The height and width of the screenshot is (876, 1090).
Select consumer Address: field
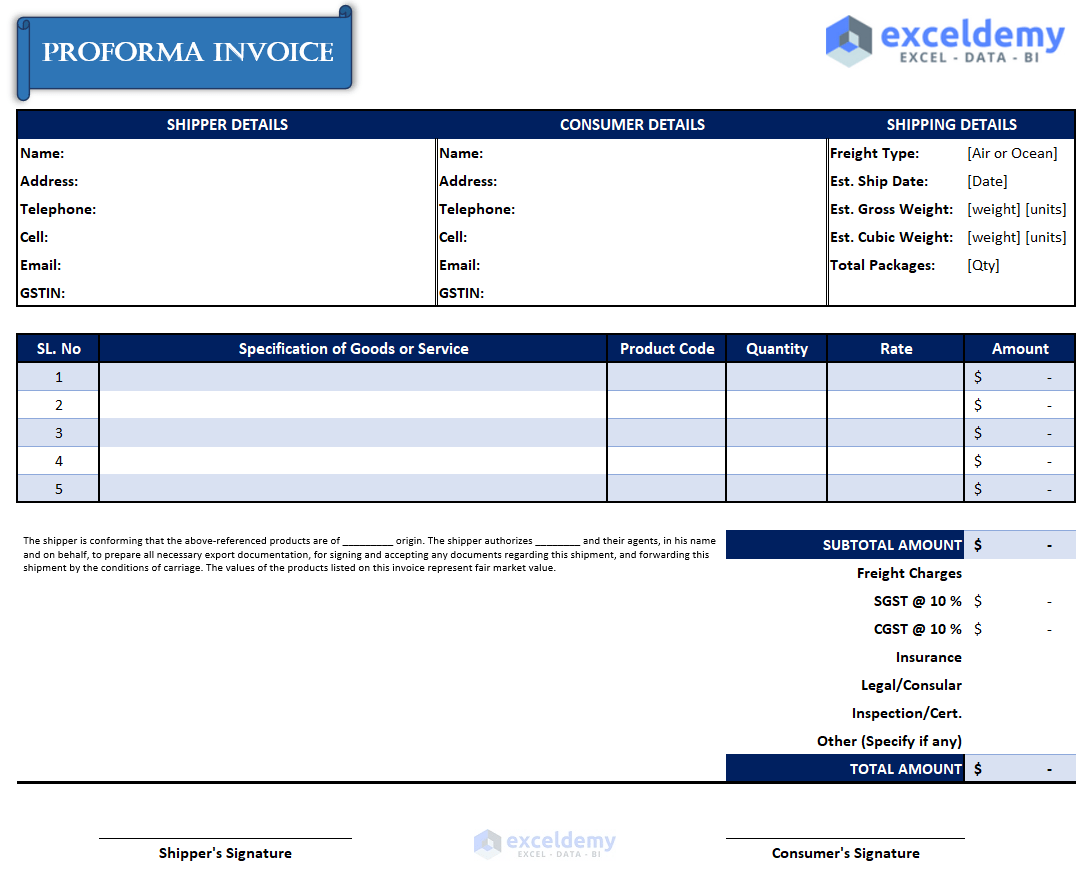tap(632, 181)
